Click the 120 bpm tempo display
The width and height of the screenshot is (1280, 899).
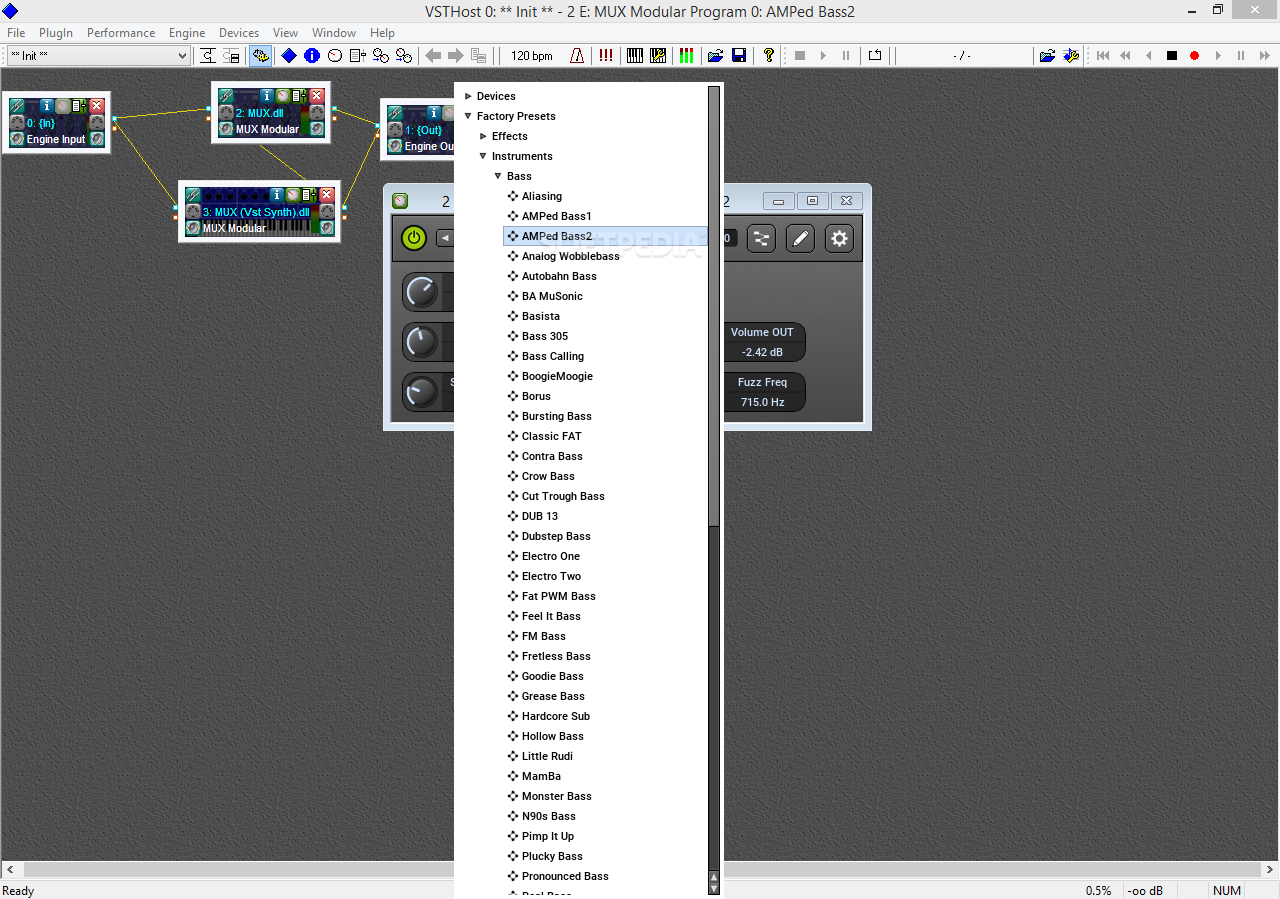pyautogui.click(x=532, y=56)
